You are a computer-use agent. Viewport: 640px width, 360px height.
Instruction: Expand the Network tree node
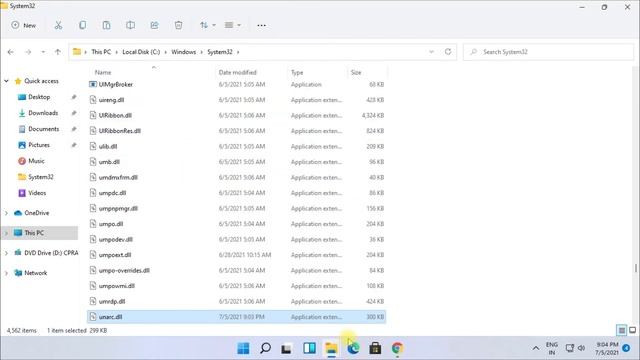pyautogui.click(x=7, y=273)
